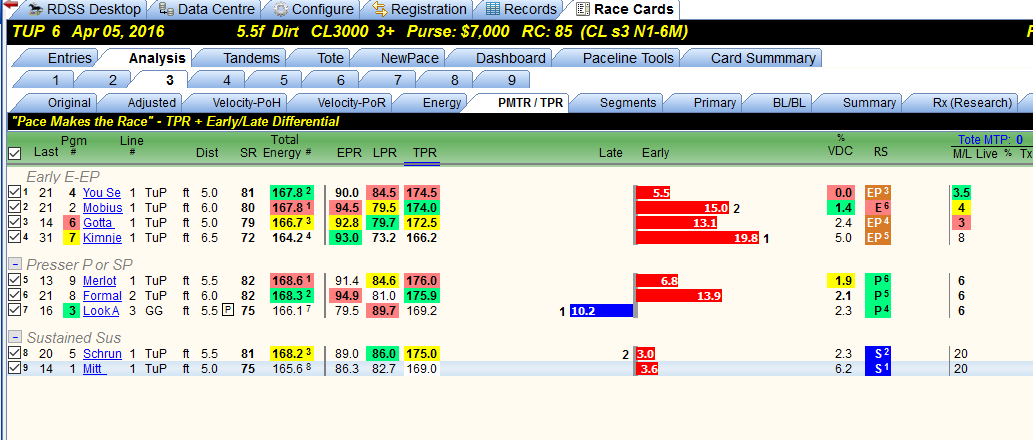Open the NewPace sub-tab
1033x440 pixels.
tap(401, 58)
